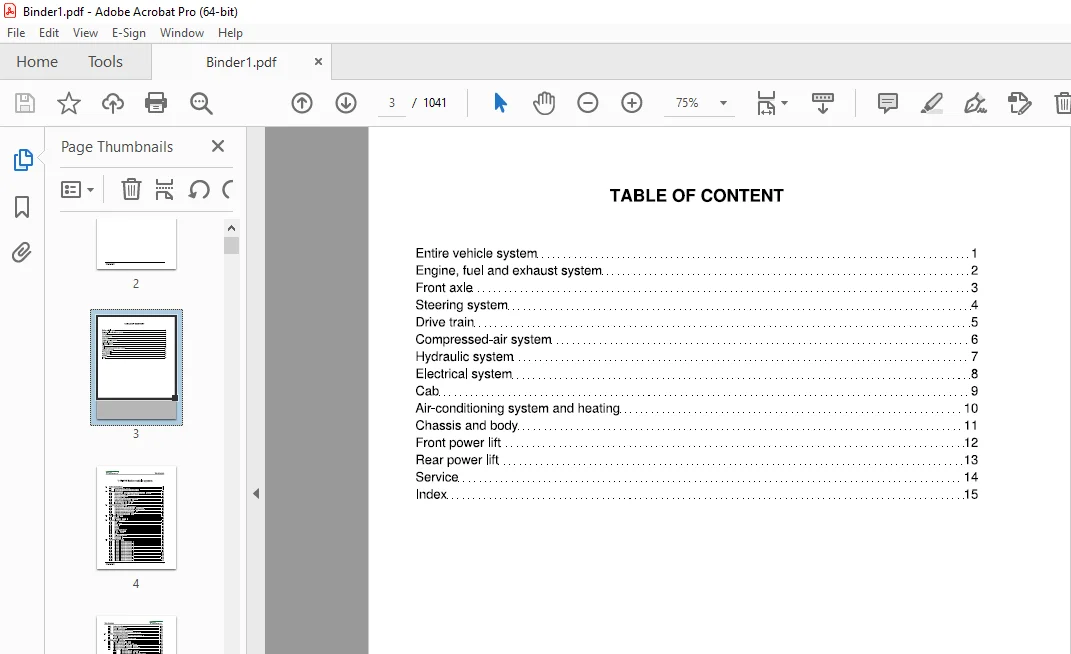
Task: Open Page Thumbnails pane icon
Action: coord(23,160)
